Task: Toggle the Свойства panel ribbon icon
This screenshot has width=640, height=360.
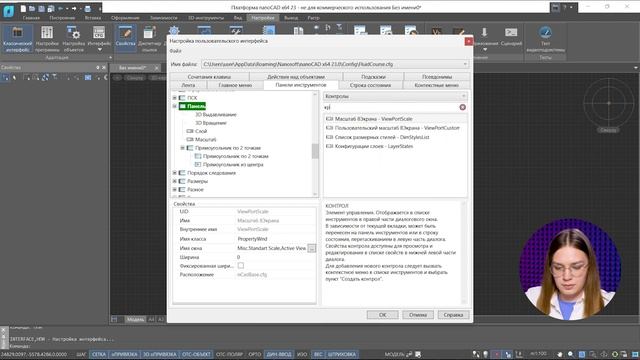Action: tap(125, 38)
